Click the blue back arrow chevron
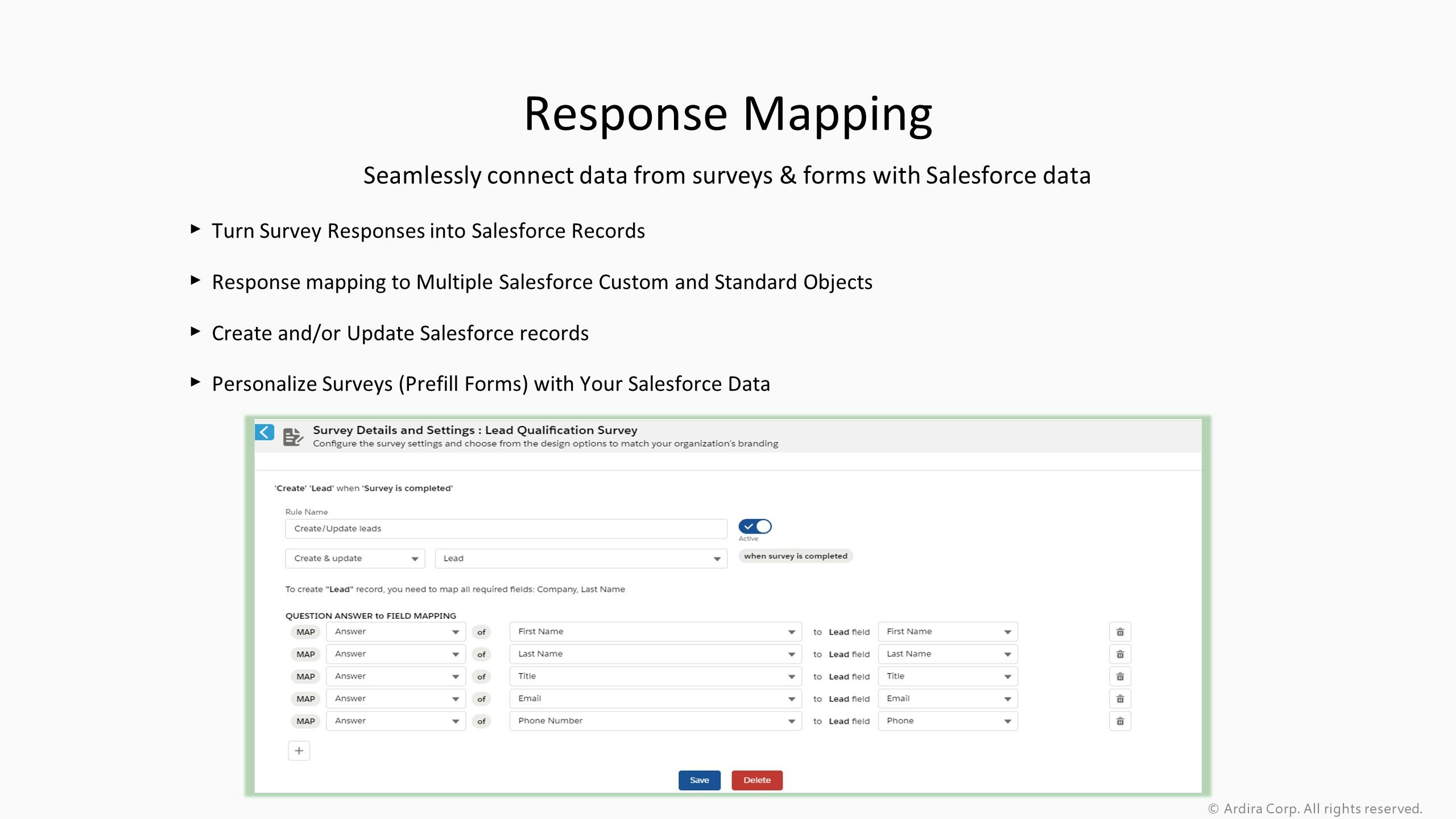Image resolution: width=1456 pixels, height=819 pixels. click(264, 432)
